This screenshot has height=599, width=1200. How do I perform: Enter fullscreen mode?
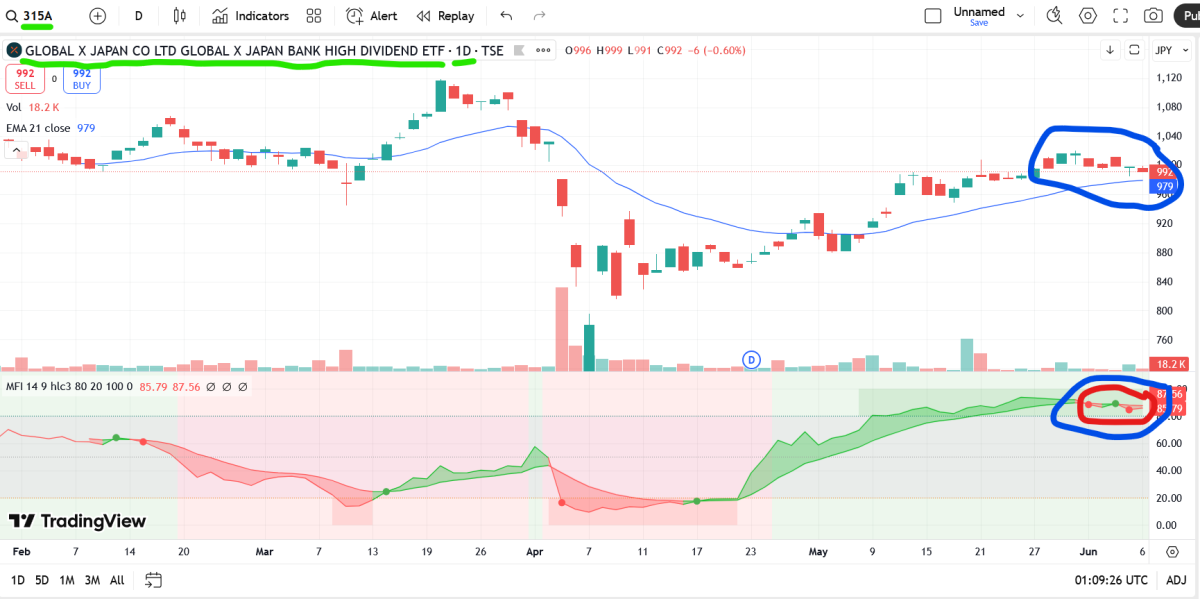pos(1121,16)
